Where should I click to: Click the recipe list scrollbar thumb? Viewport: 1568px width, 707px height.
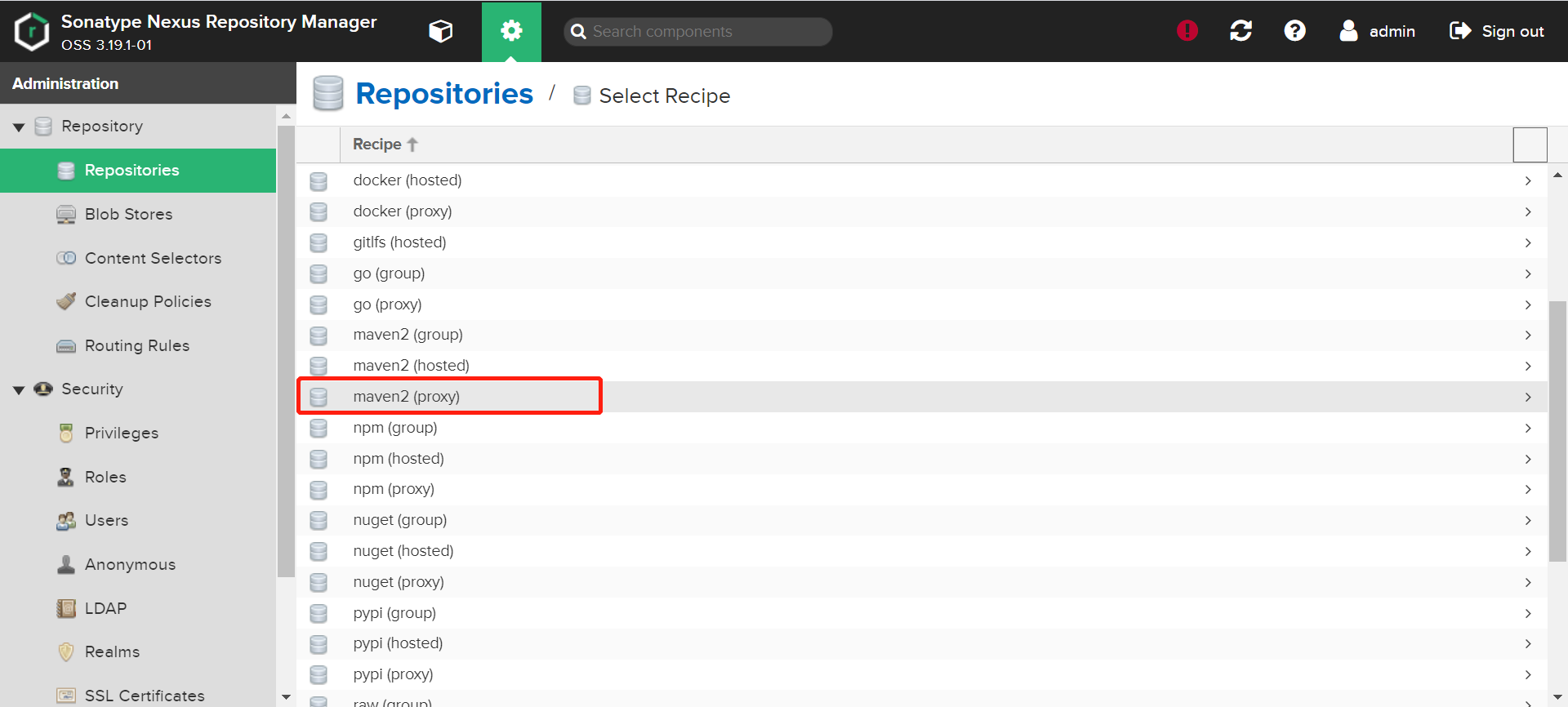click(x=1558, y=433)
